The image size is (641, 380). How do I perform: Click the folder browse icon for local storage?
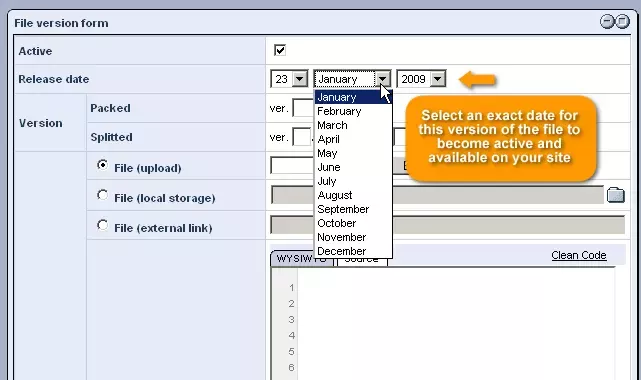coord(616,195)
